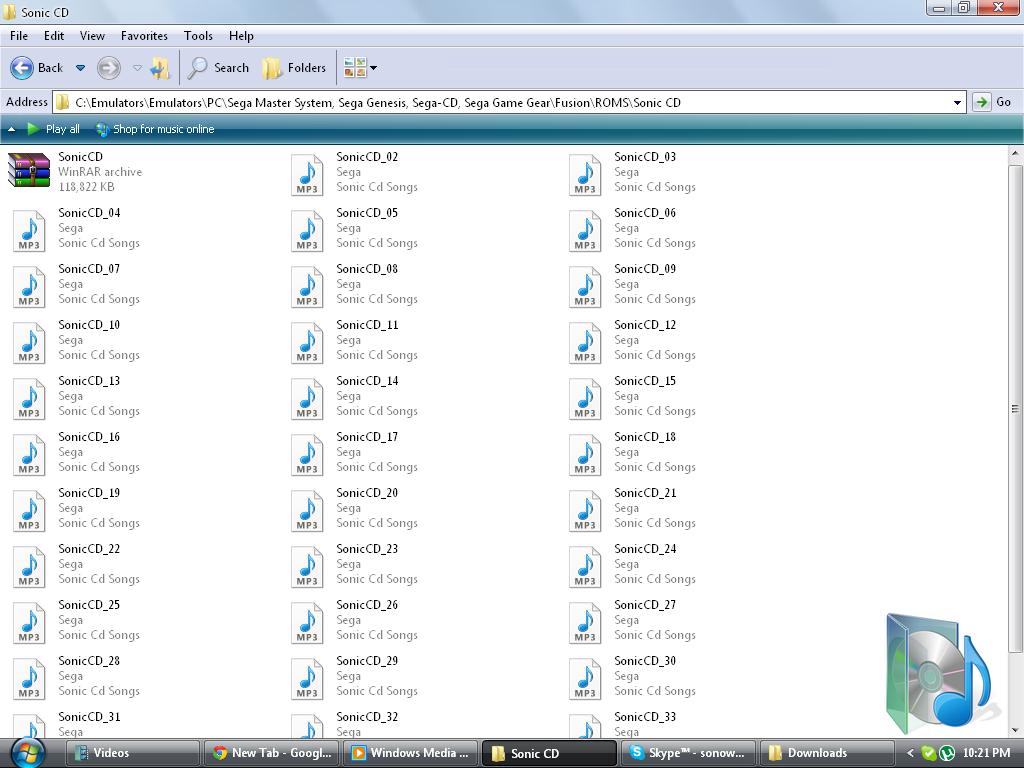
Task: Select the SonicCD_02 MP3 file icon
Action: 307,174
